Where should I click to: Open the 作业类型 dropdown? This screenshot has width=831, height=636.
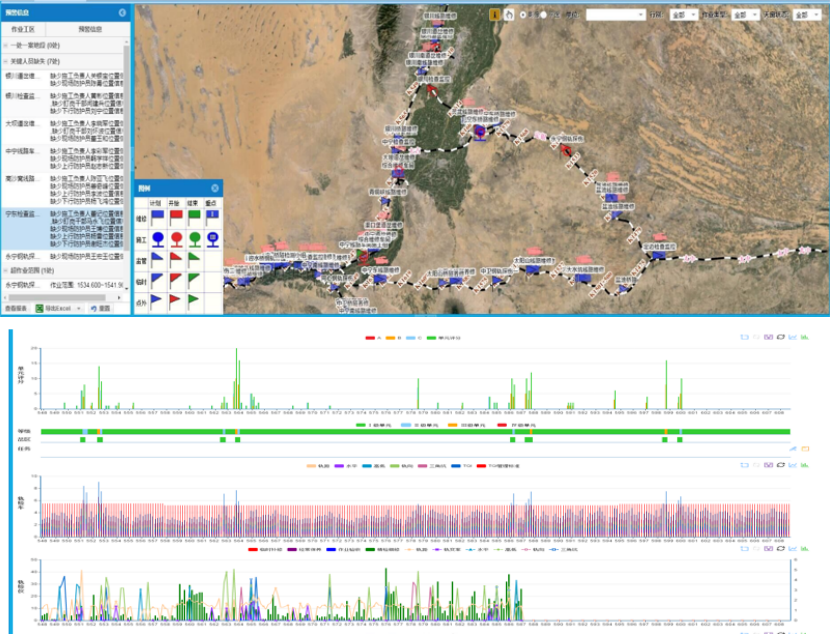coord(746,15)
